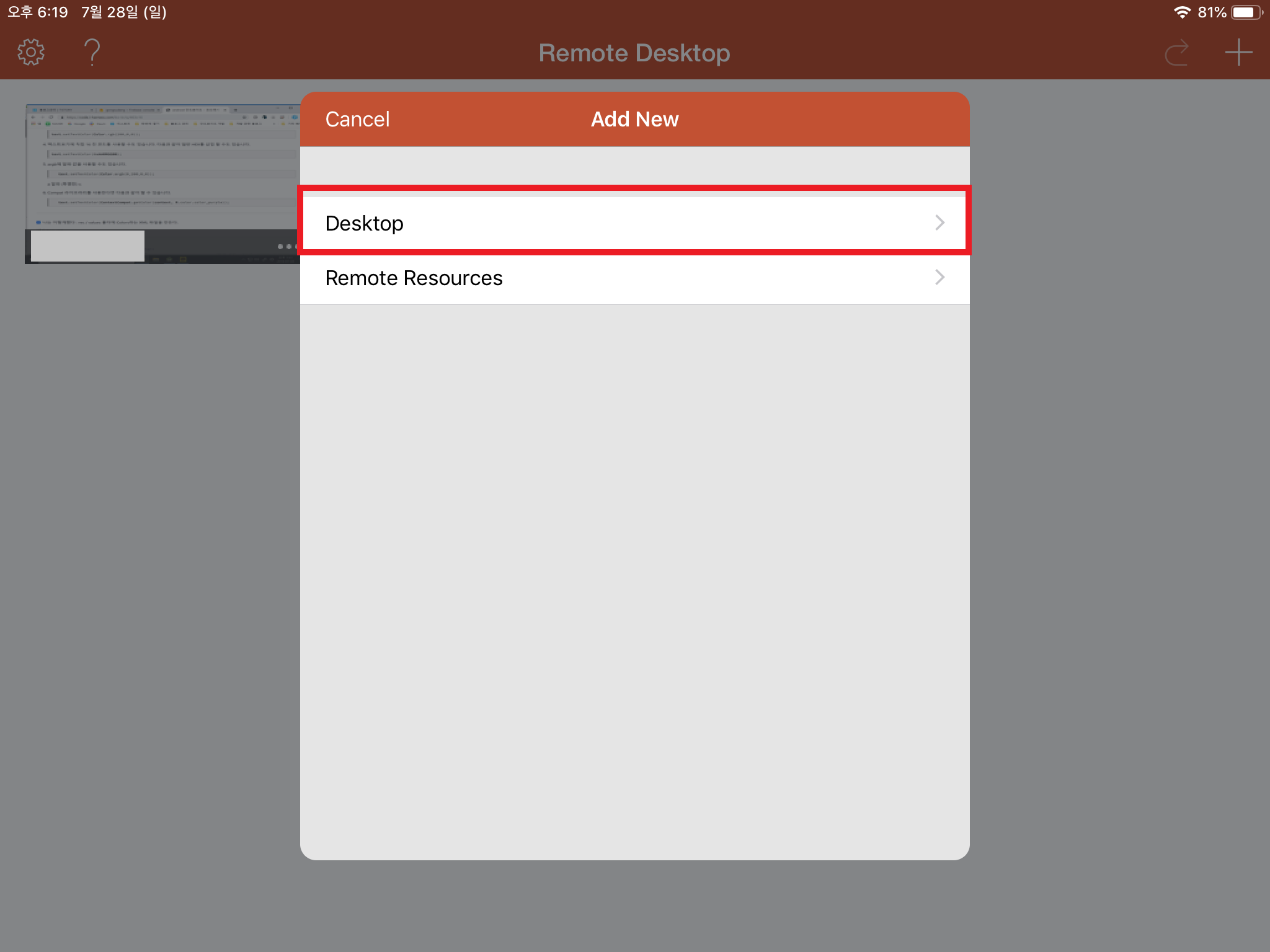Tap the help question mark icon
Screen dimensions: 1270x952
pyautogui.click(x=92, y=53)
